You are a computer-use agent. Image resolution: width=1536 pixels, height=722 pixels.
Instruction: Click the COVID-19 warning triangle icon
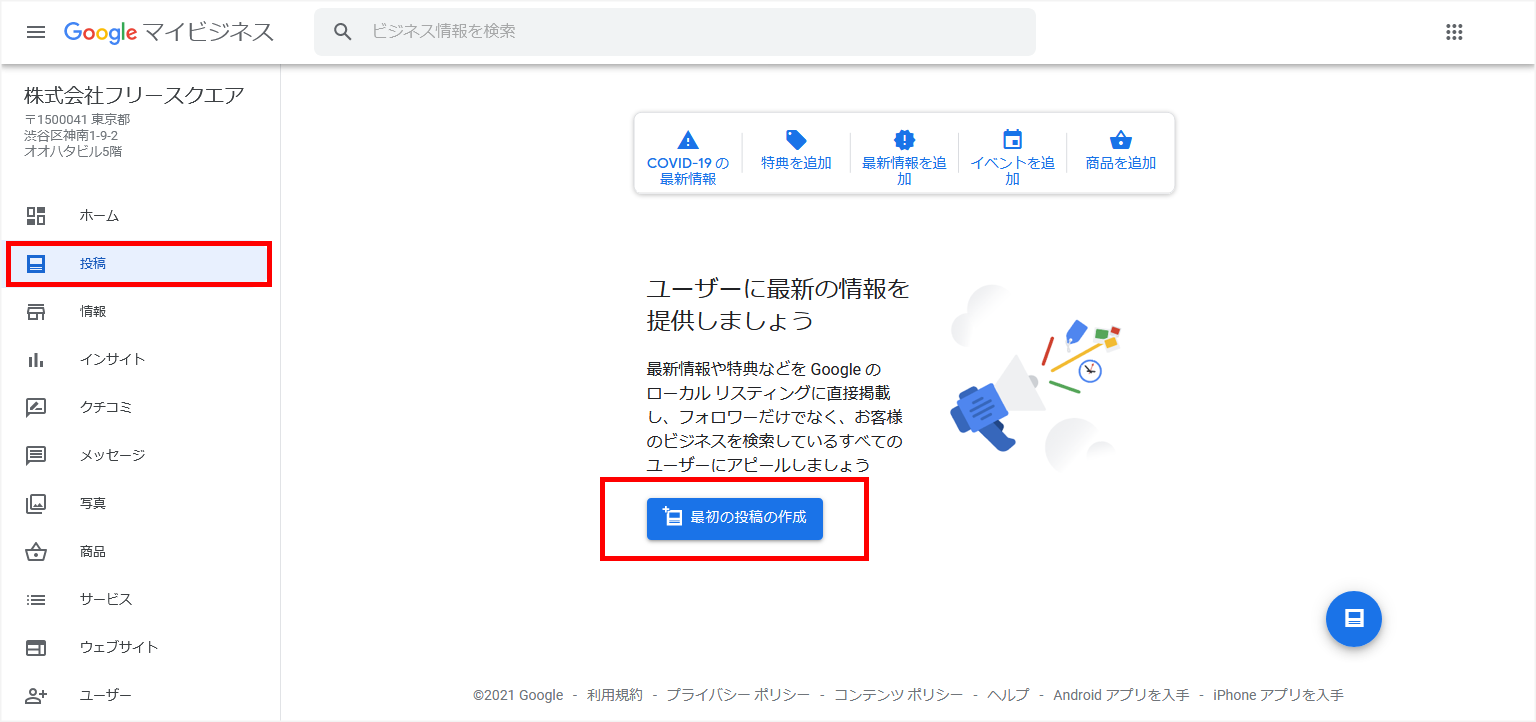tap(688, 140)
